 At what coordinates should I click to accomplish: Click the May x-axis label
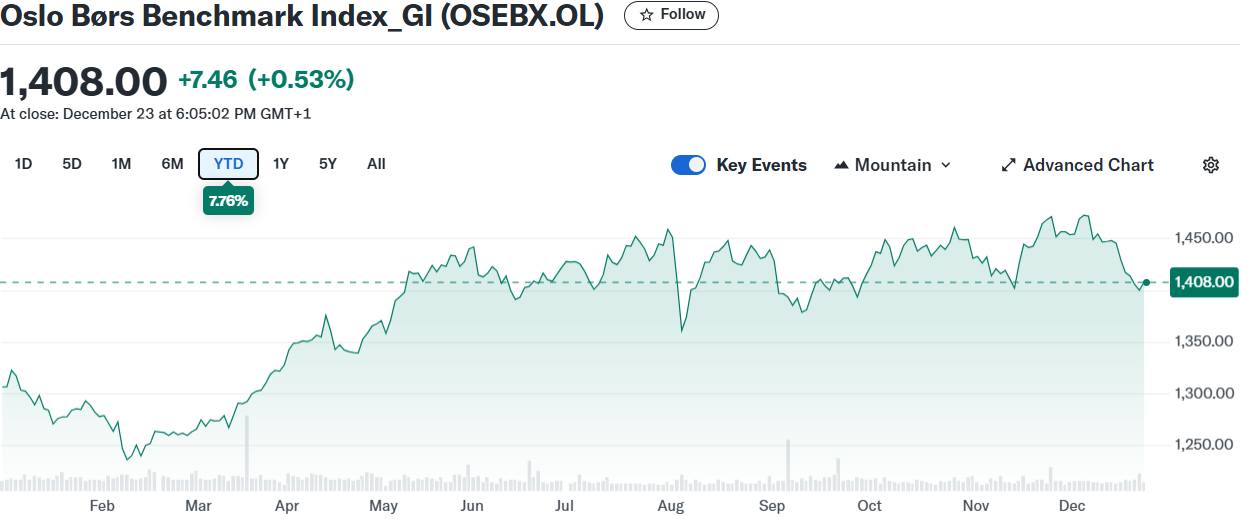click(383, 506)
